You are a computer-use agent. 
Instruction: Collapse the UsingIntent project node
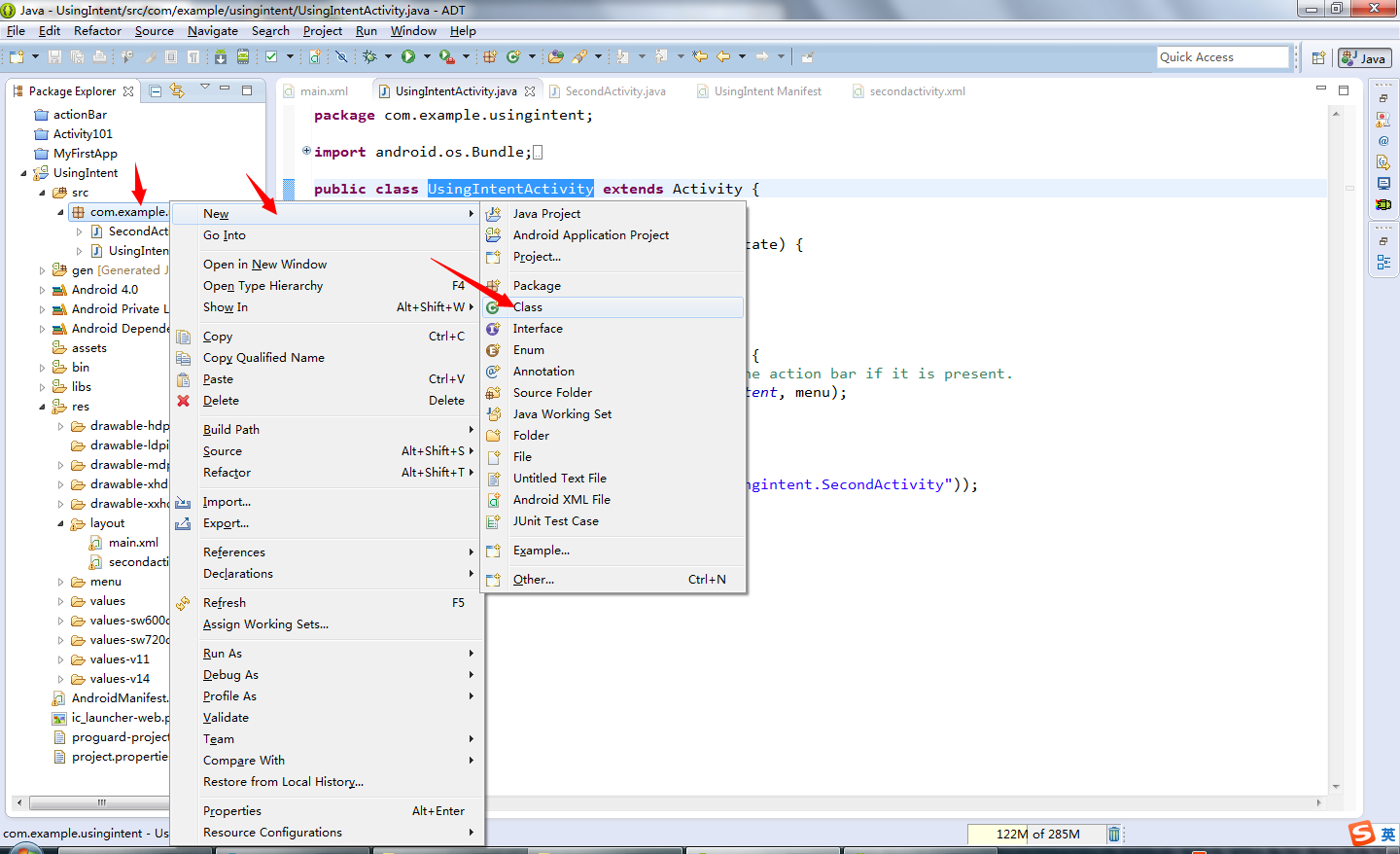[24, 173]
